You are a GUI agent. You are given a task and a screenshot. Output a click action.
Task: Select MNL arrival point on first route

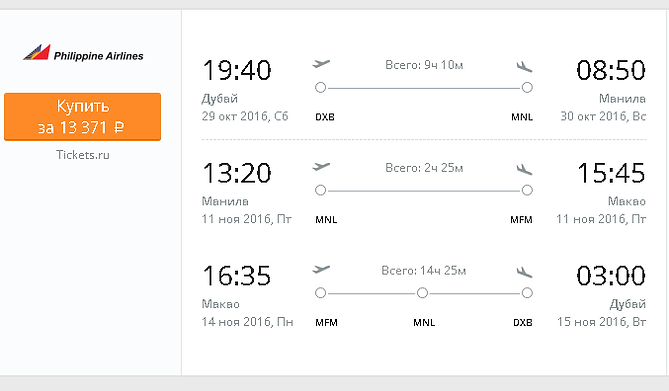pyautogui.click(x=527, y=88)
